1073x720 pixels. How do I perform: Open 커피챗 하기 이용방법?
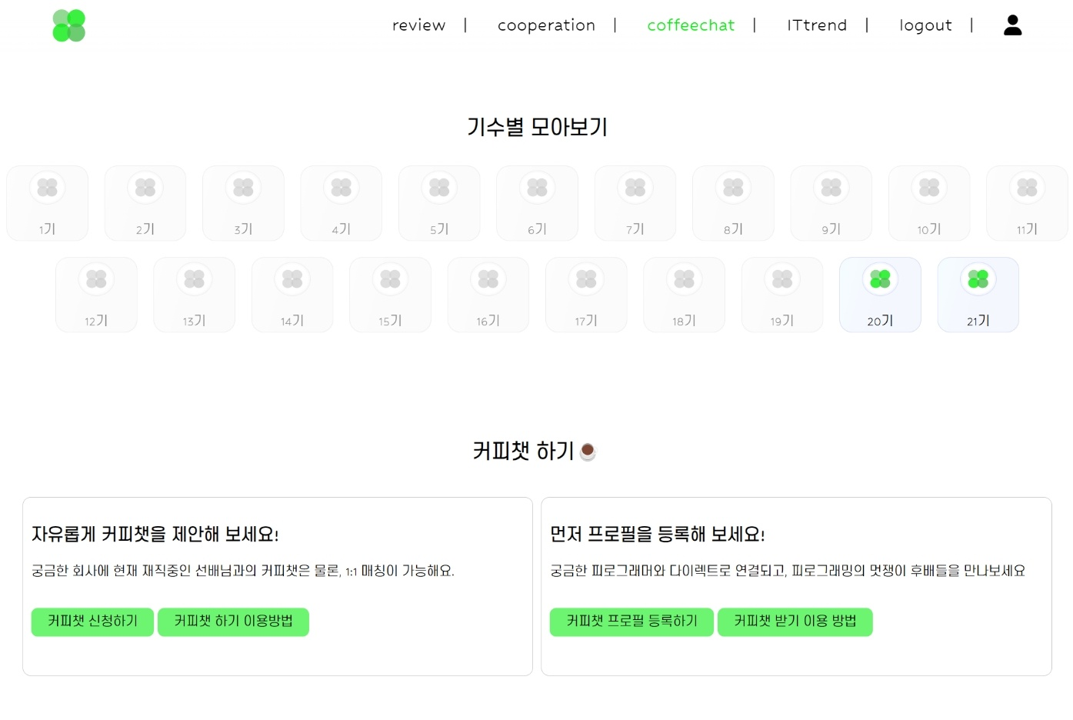[233, 622]
